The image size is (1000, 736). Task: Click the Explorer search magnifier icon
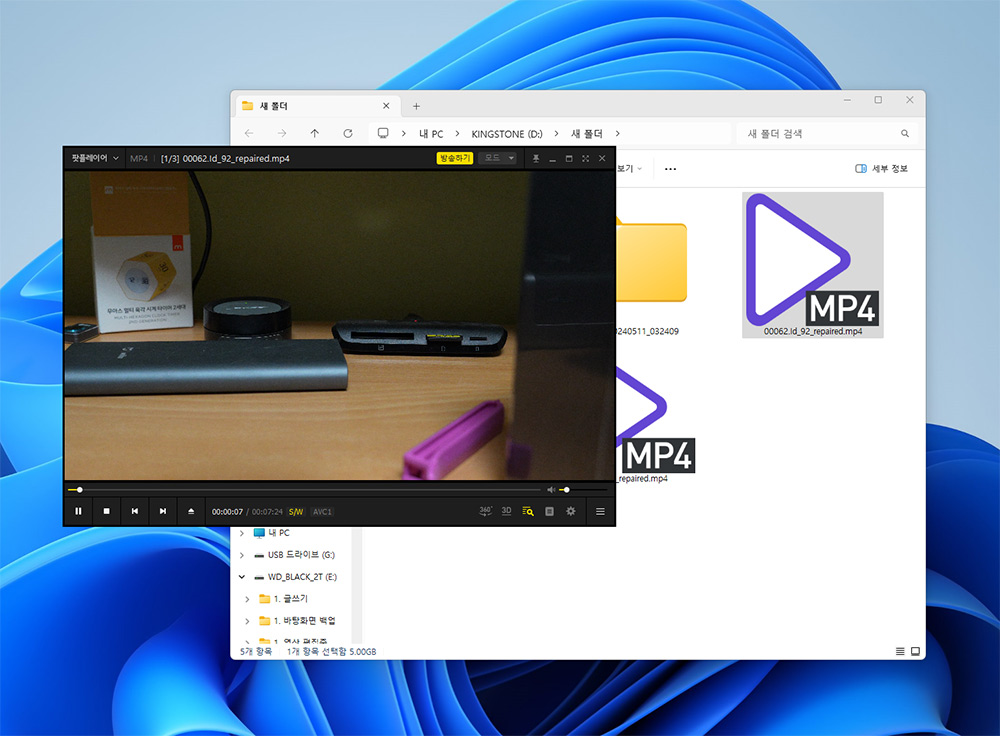pos(905,133)
